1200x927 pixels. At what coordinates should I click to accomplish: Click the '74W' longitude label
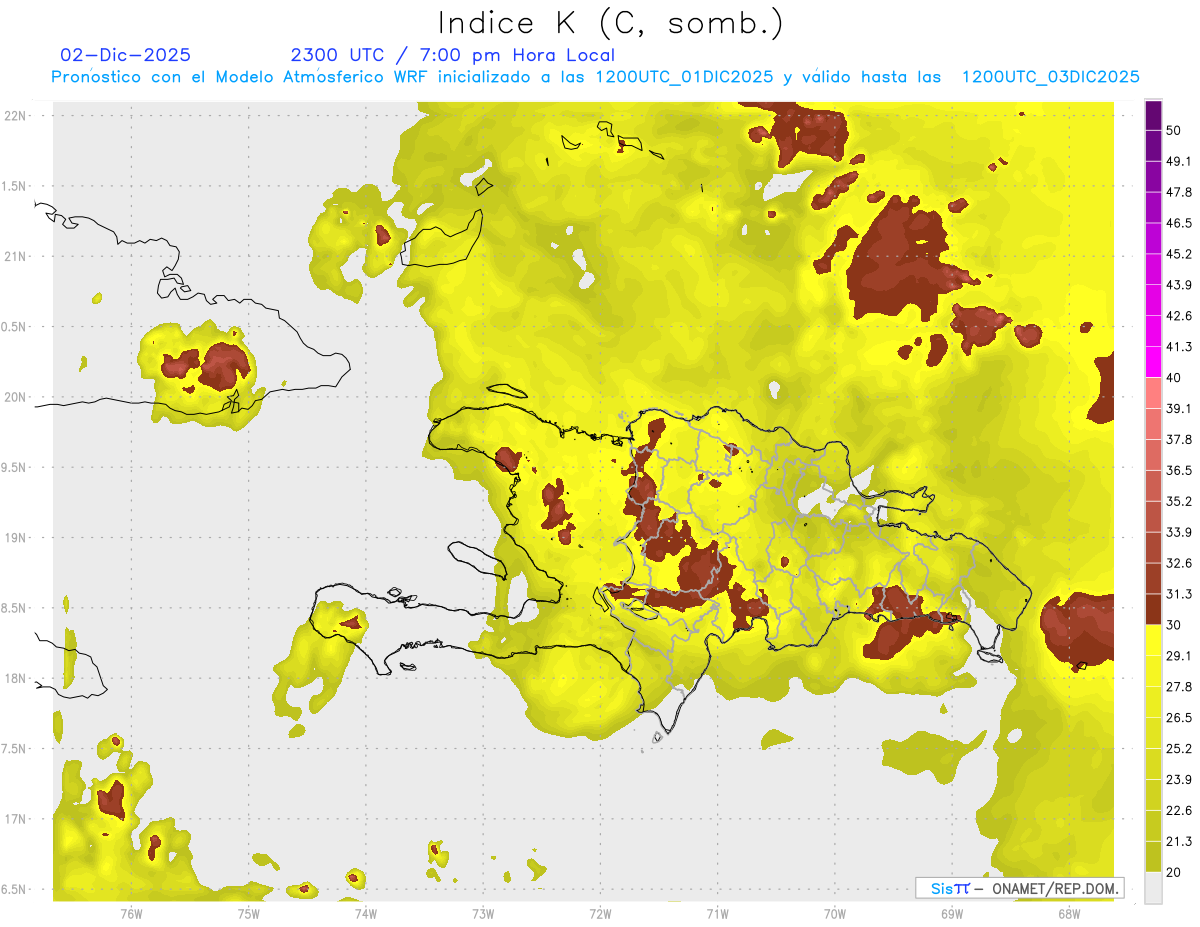click(366, 914)
